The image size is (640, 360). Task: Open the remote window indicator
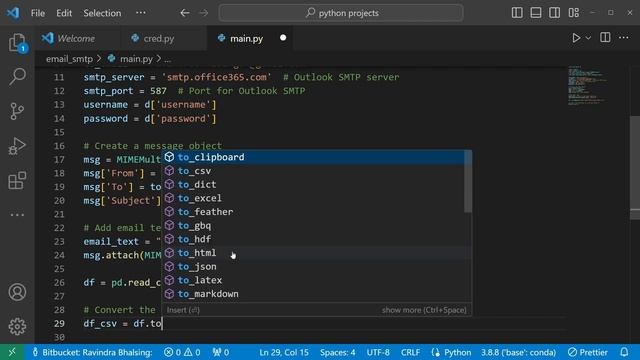pos(12,352)
